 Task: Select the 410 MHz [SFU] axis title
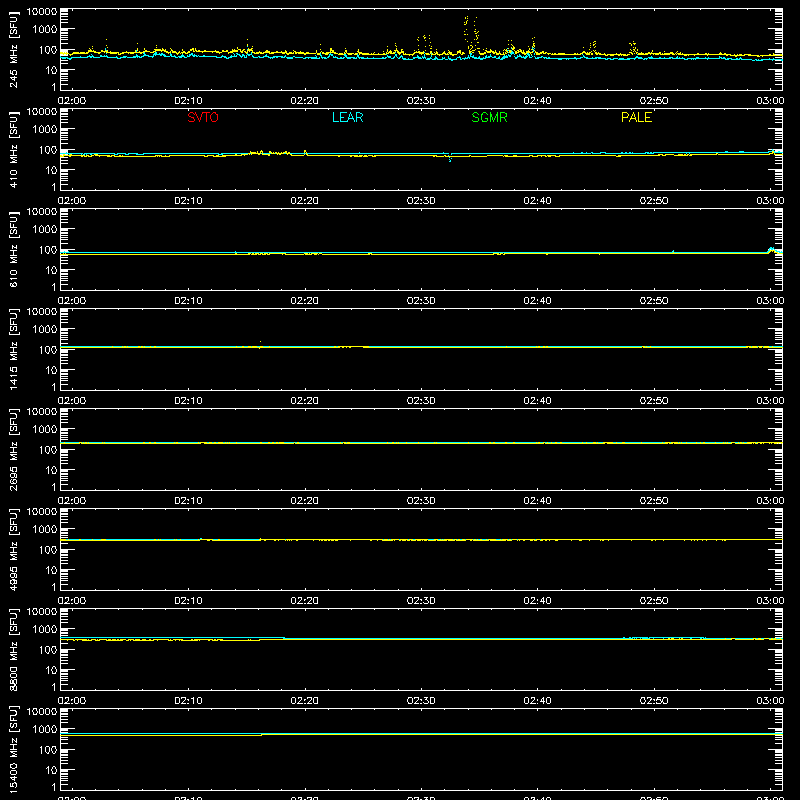[x=13, y=149]
